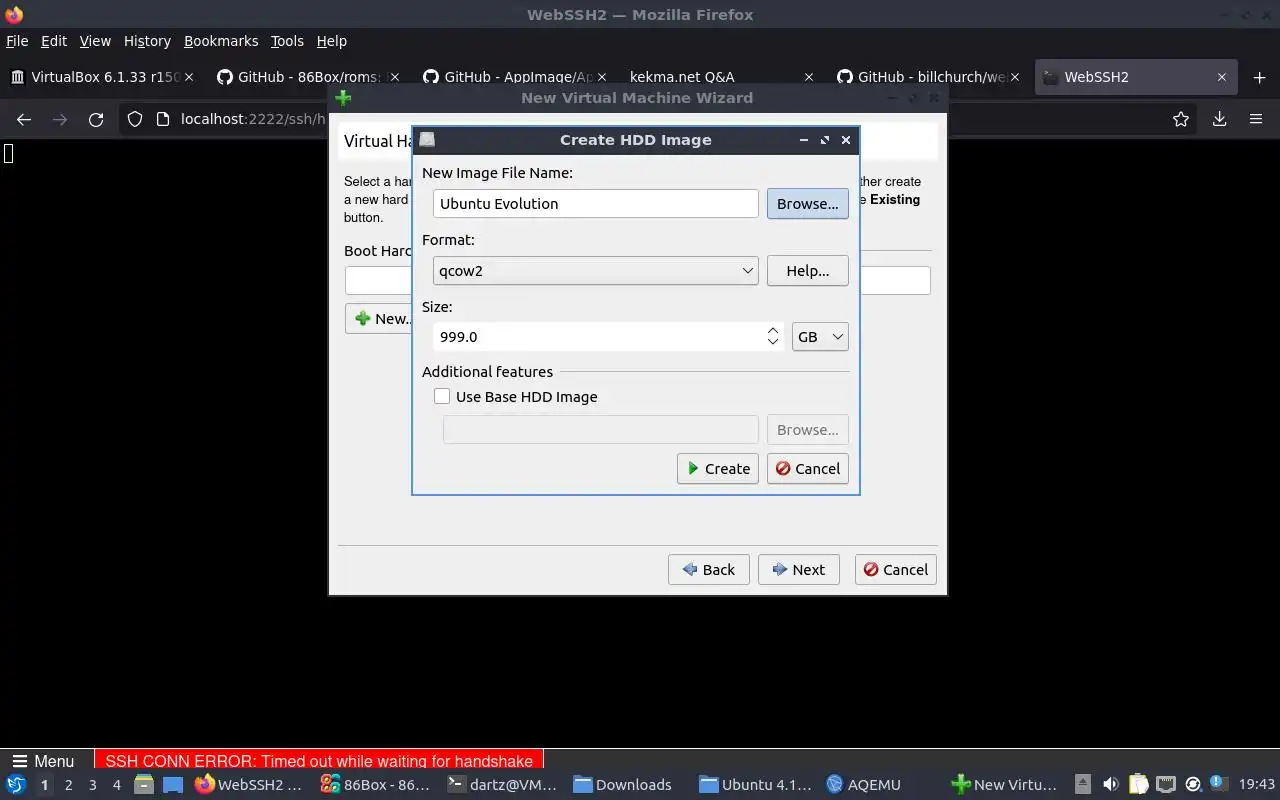Viewport: 1280px width, 800px height.
Task: Switch to 86Box taskbar window
Action: point(375,785)
